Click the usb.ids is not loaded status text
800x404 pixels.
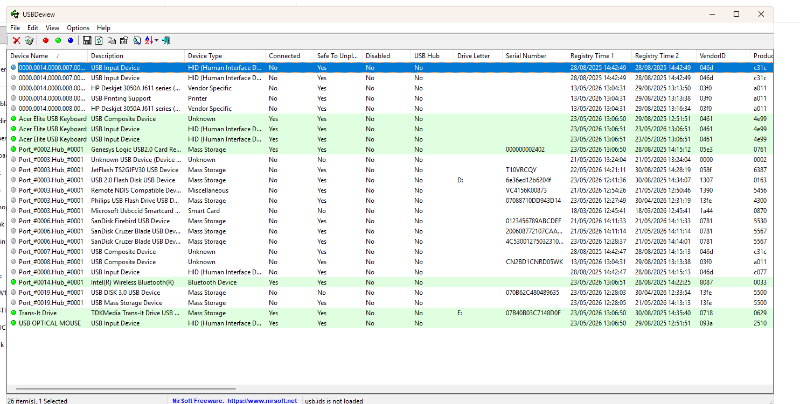334,401
